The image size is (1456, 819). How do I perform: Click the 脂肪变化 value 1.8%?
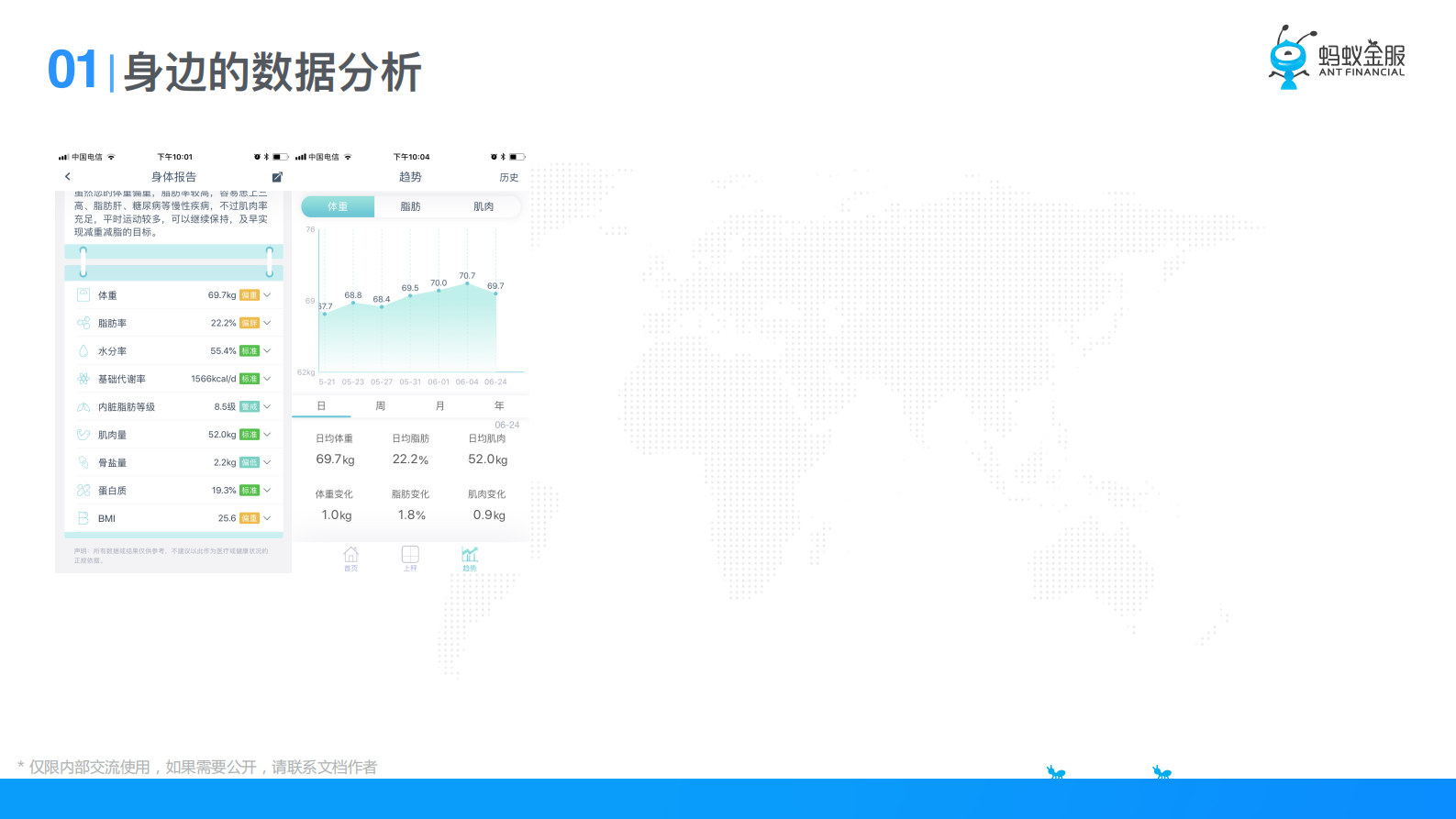click(x=411, y=515)
